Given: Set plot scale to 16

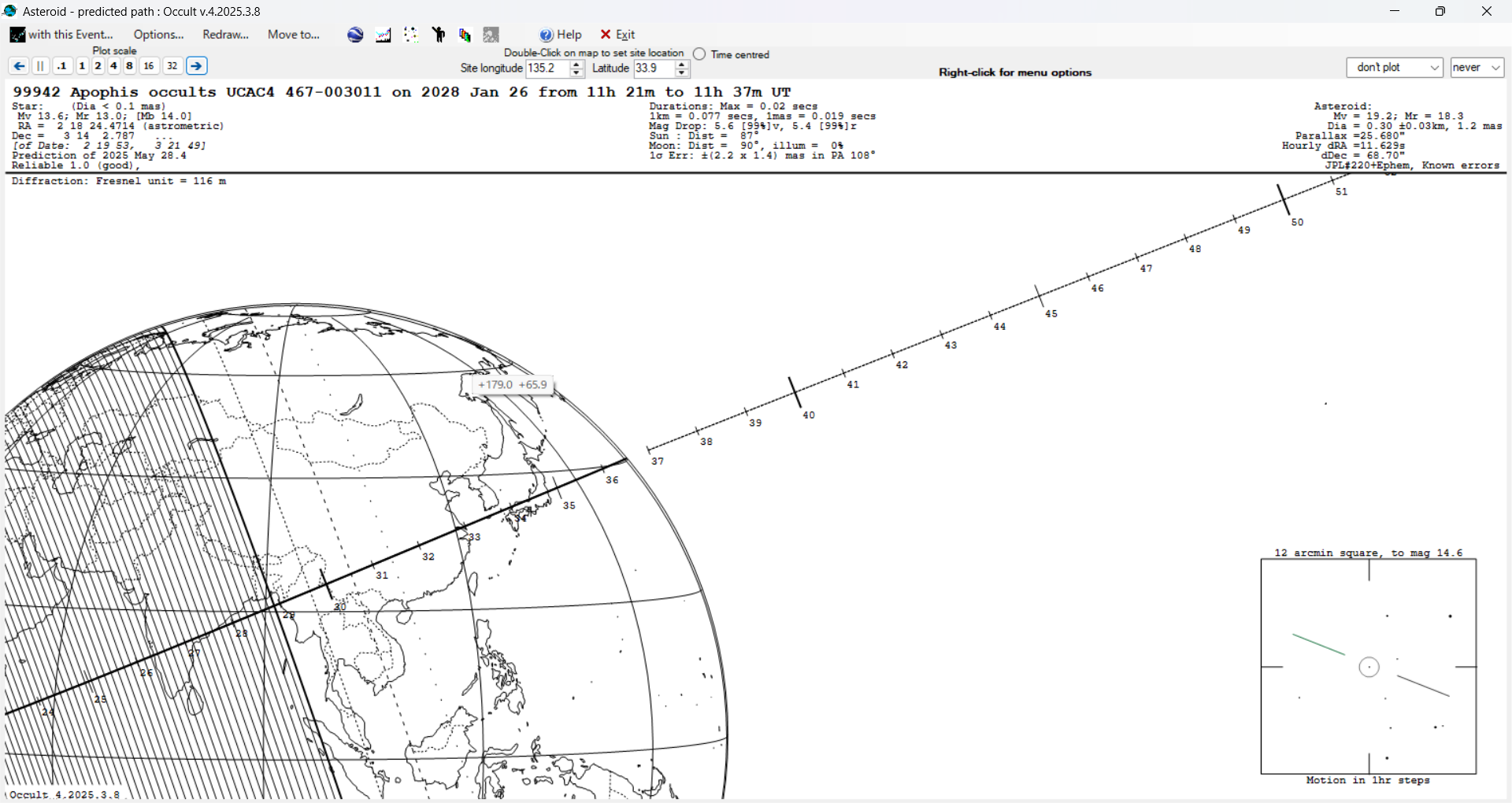Looking at the screenshot, I should coord(149,66).
